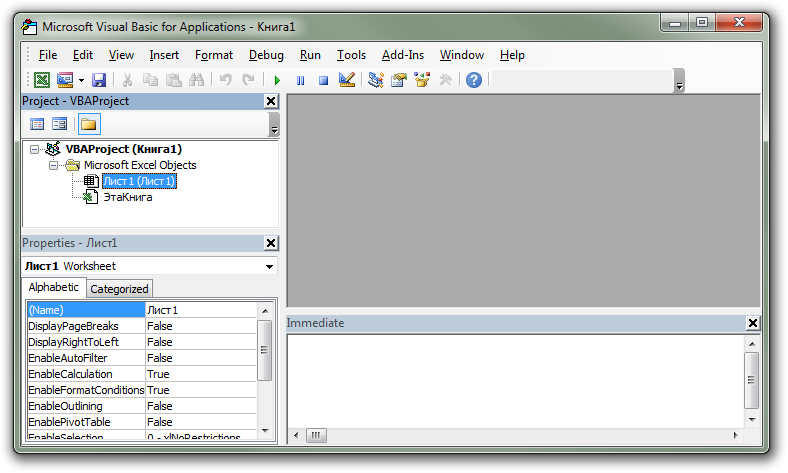Click the Cut scissors icon
Viewport: 788px width, 473px height.
127,80
